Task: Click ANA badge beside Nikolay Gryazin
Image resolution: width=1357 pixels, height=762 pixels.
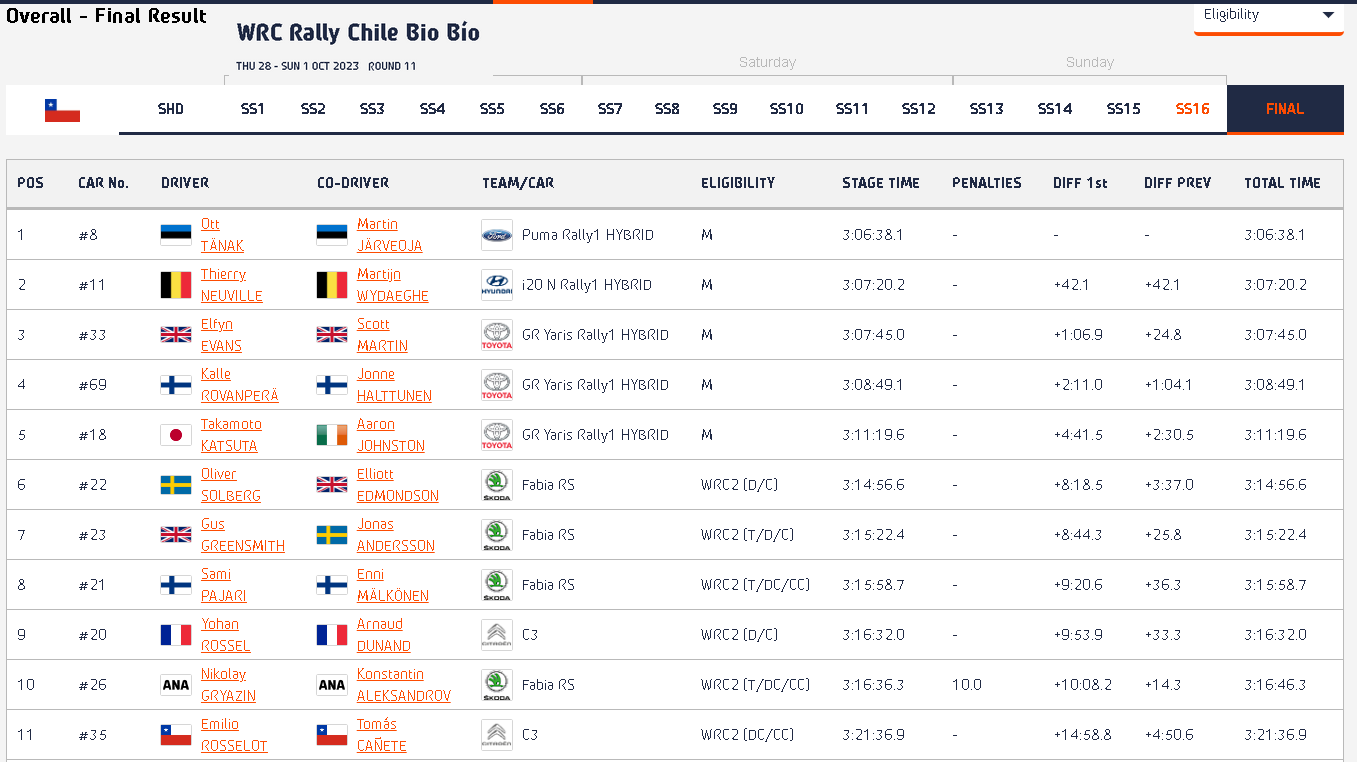Action: (176, 685)
